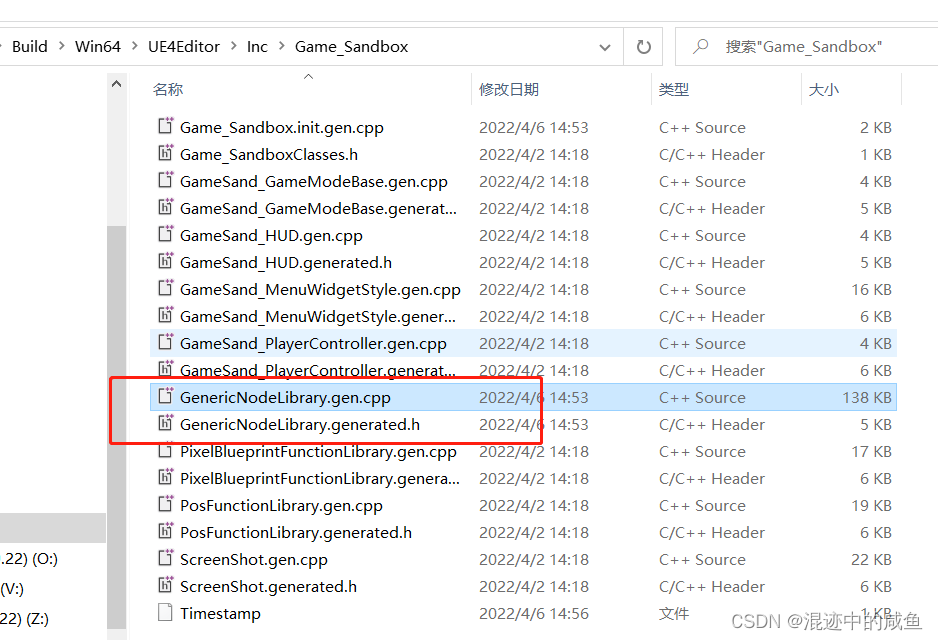Click the ScreenShot.gen.cpp file icon
Screen dimensions: 938x640
tap(165, 557)
